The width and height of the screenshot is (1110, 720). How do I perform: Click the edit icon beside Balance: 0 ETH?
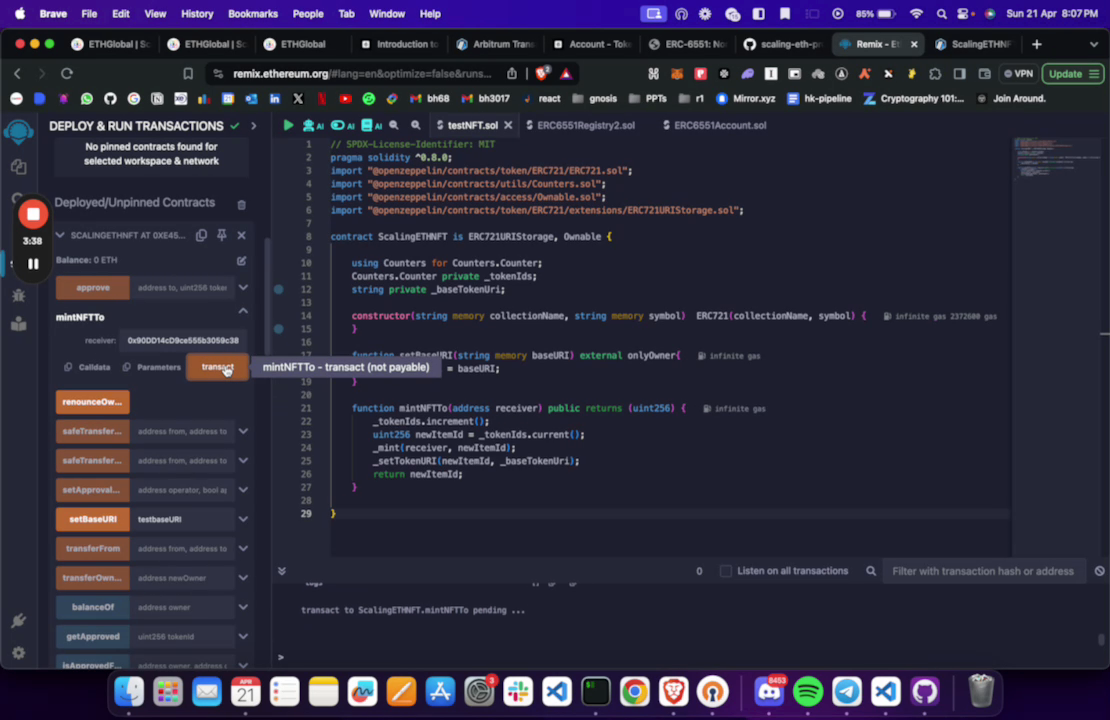pos(241,261)
